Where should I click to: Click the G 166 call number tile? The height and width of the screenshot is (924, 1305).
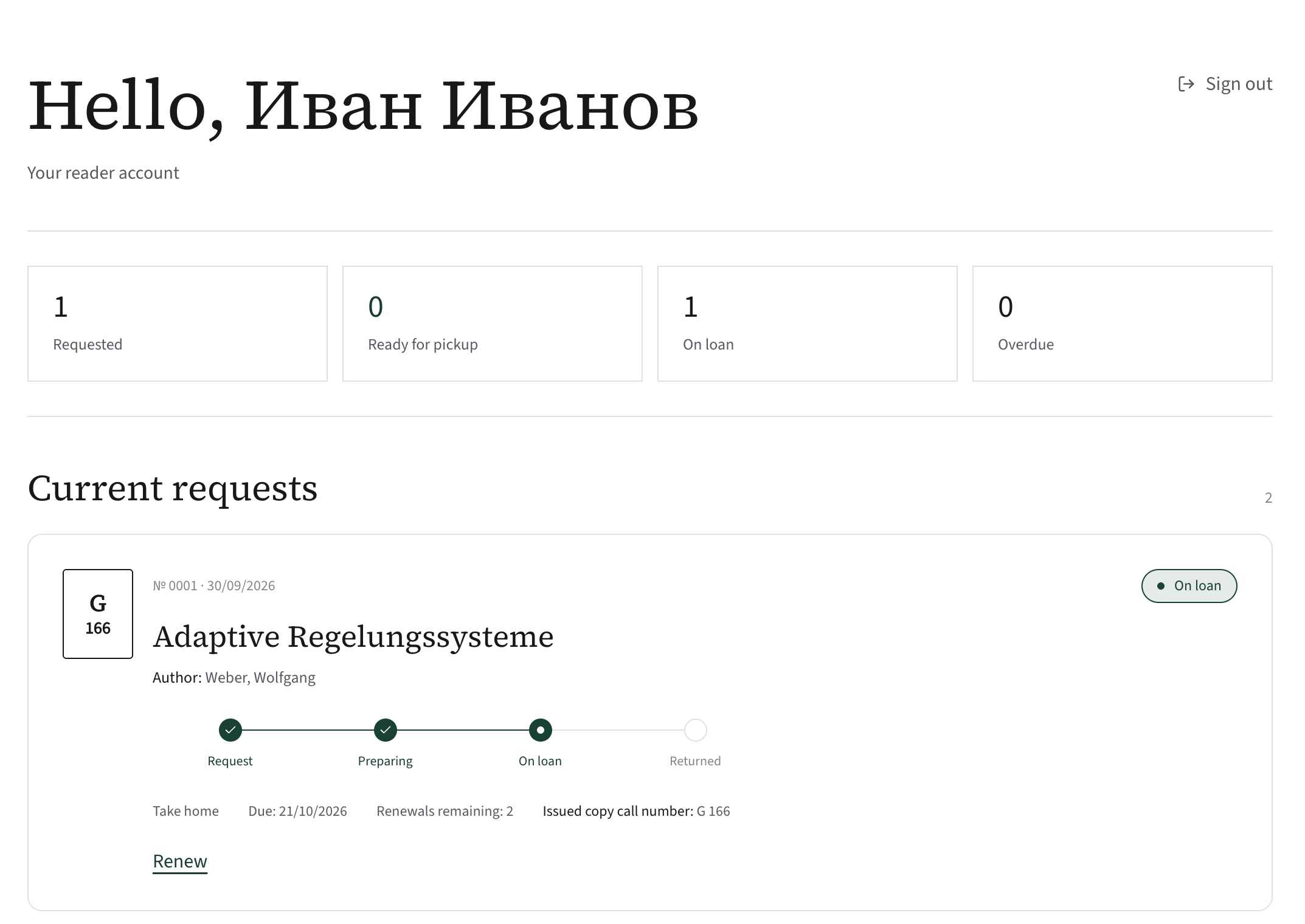pos(98,614)
